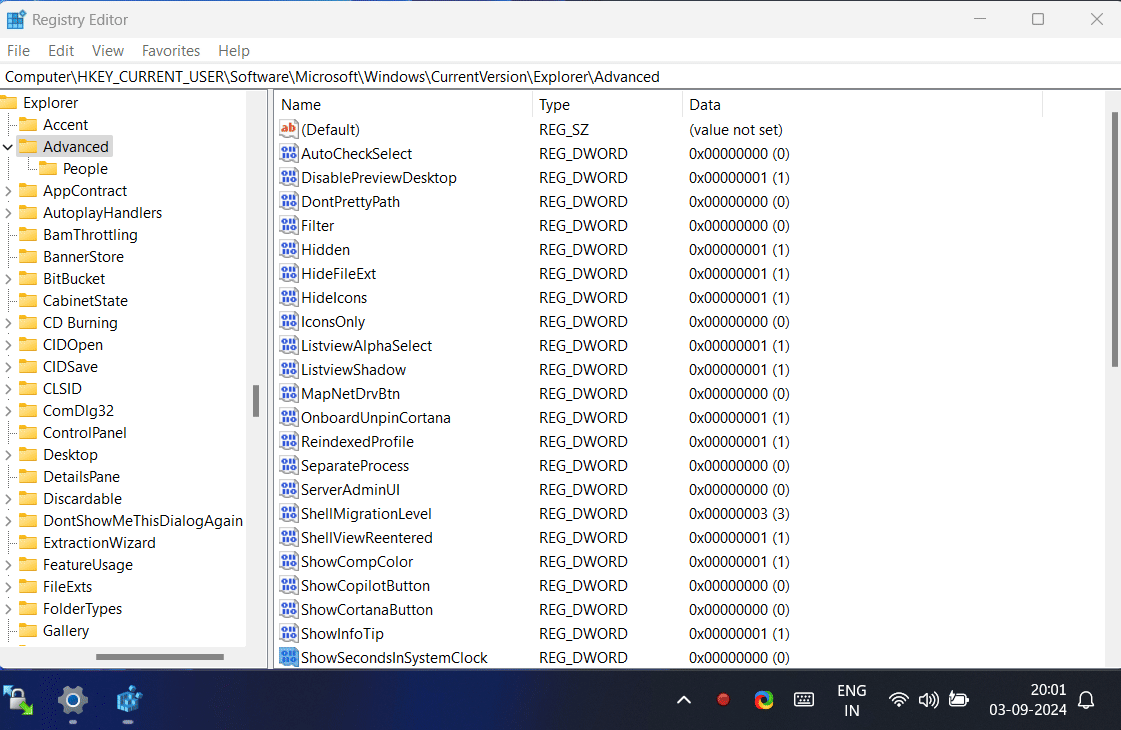Screen dimensions: 1121x730
Task: Click the HideFileExt DWORD icon
Action: click(x=289, y=273)
